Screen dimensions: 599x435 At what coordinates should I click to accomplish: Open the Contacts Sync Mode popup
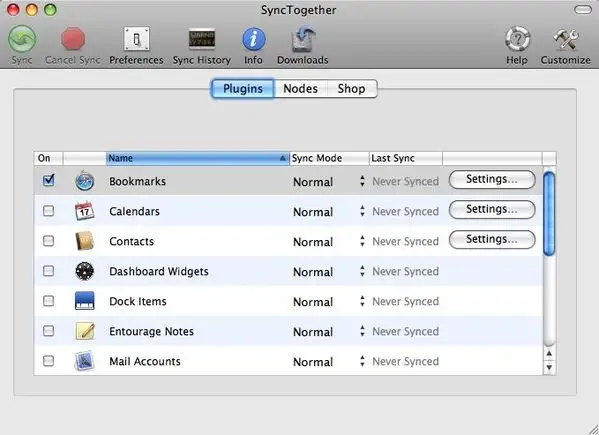pos(329,242)
